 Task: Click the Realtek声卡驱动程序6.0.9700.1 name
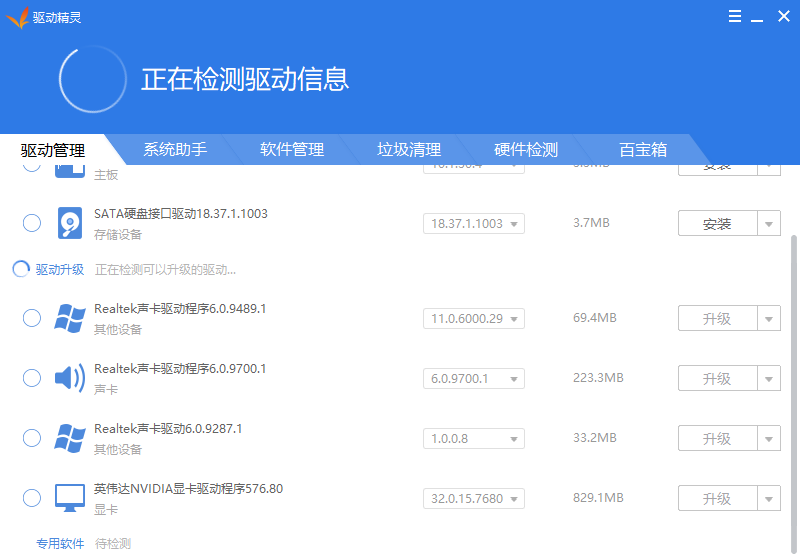pos(180,369)
